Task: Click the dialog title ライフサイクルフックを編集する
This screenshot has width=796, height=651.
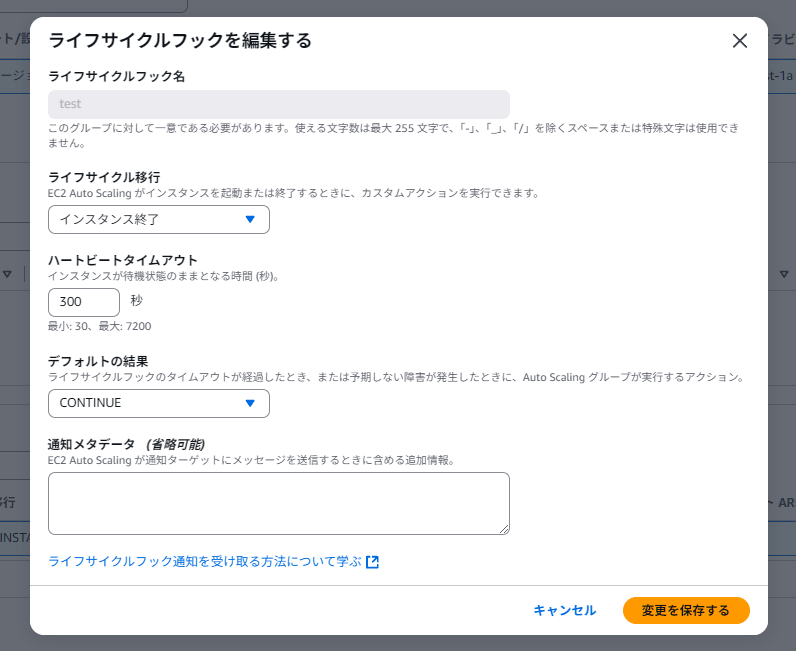Action: coord(180,41)
